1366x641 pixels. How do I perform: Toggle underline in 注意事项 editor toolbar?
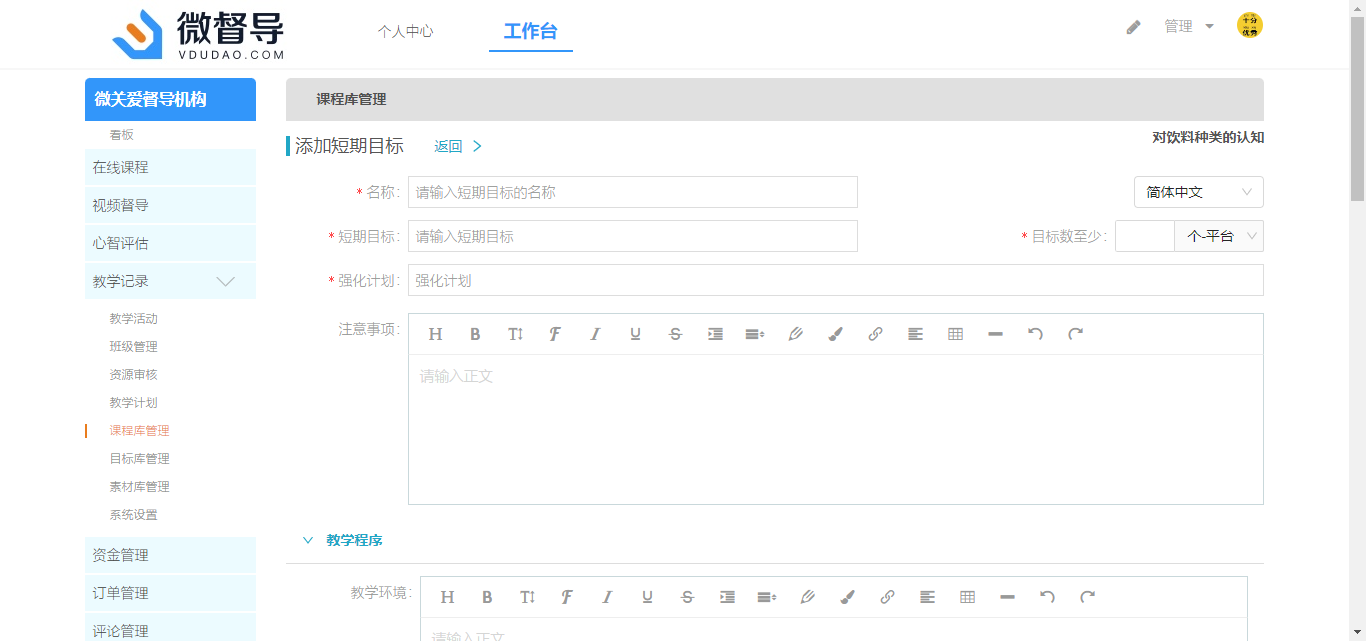[x=635, y=334]
